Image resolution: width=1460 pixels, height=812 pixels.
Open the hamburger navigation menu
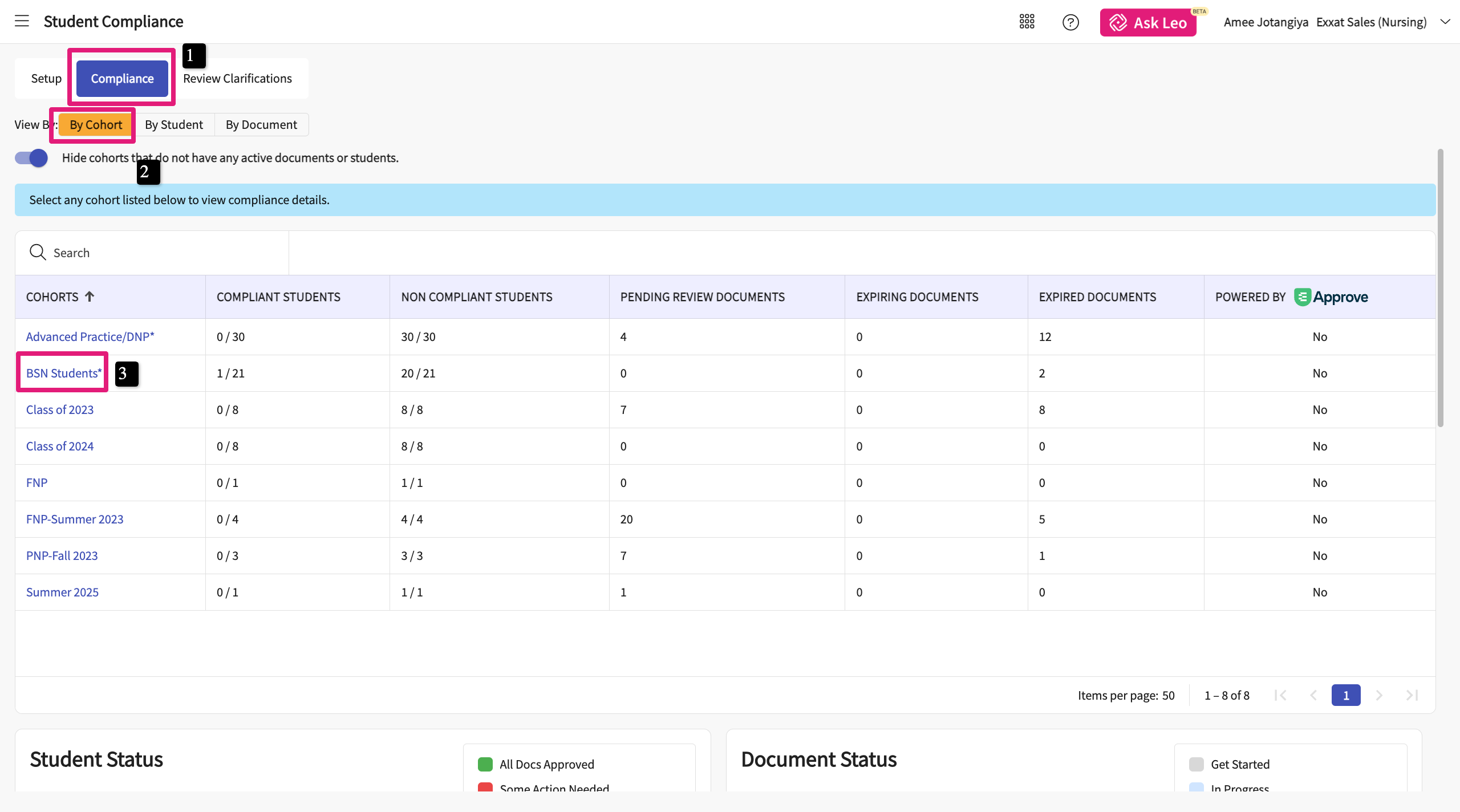[x=22, y=21]
